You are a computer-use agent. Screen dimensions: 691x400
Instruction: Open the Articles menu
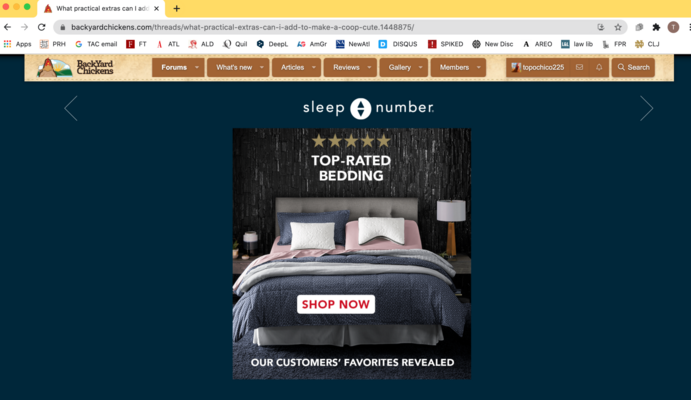coord(292,67)
